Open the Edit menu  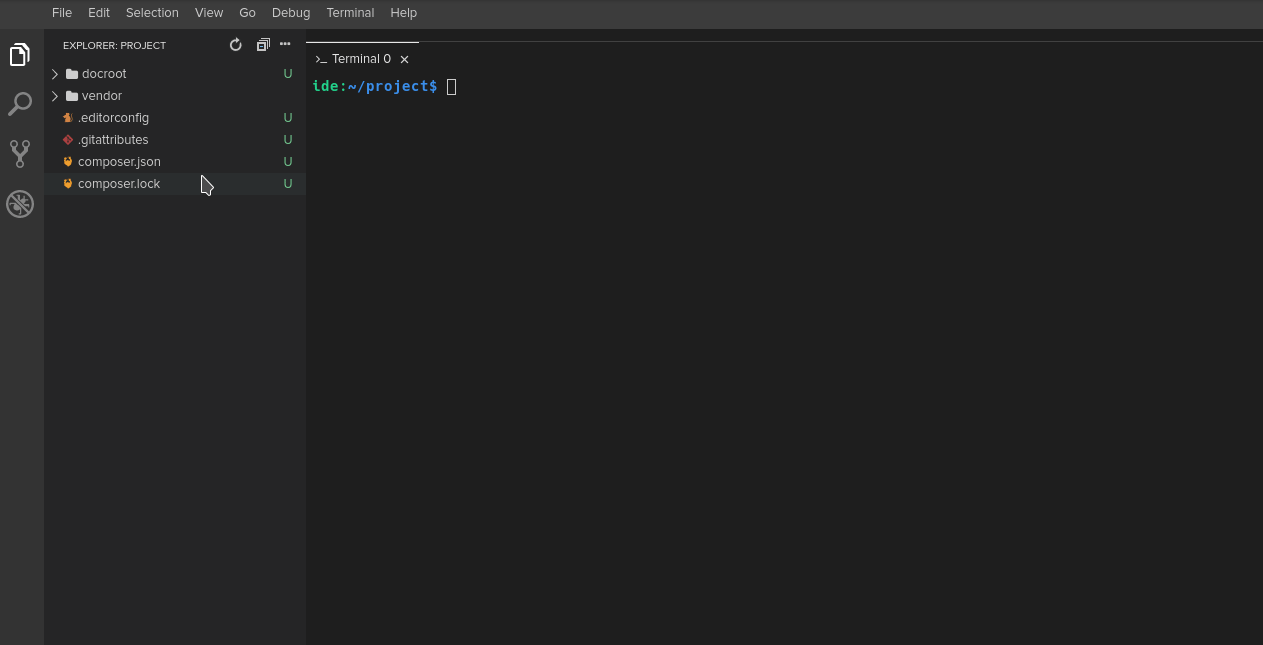[99, 13]
